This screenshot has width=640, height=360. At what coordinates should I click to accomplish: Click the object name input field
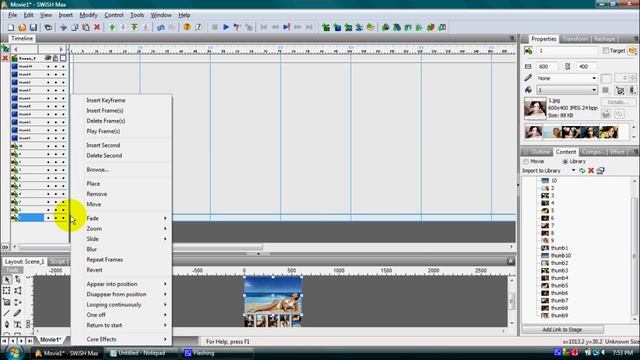[x=567, y=51]
